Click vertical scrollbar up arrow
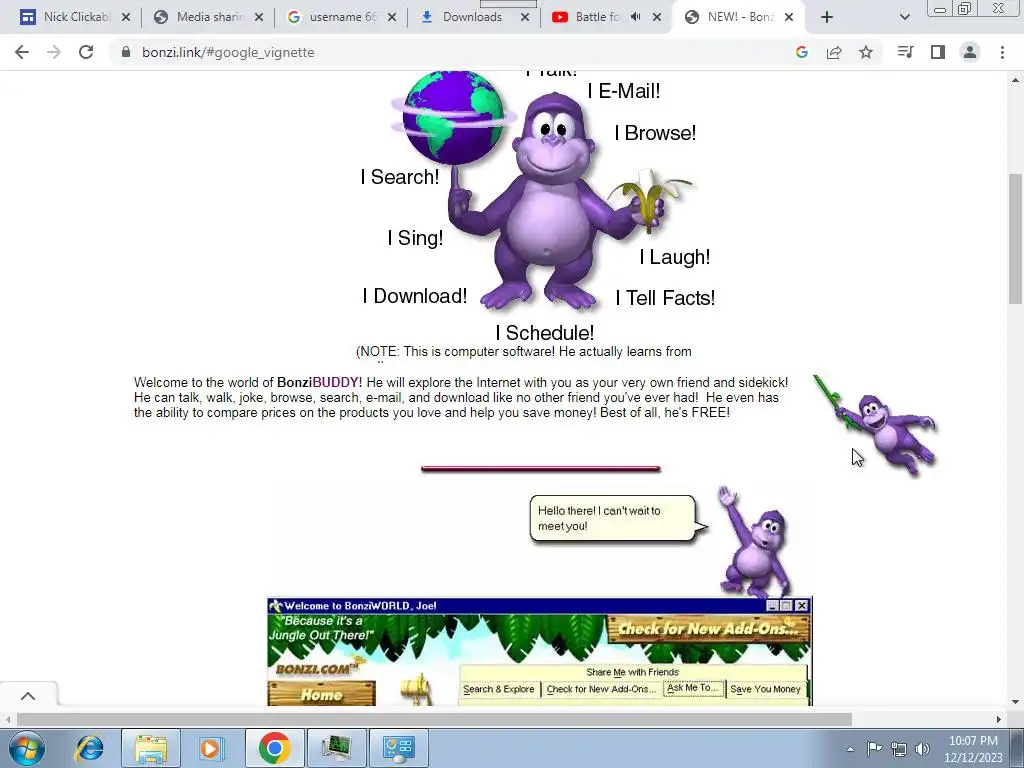This screenshot has width=1024, height=768. pos(1016,80)
